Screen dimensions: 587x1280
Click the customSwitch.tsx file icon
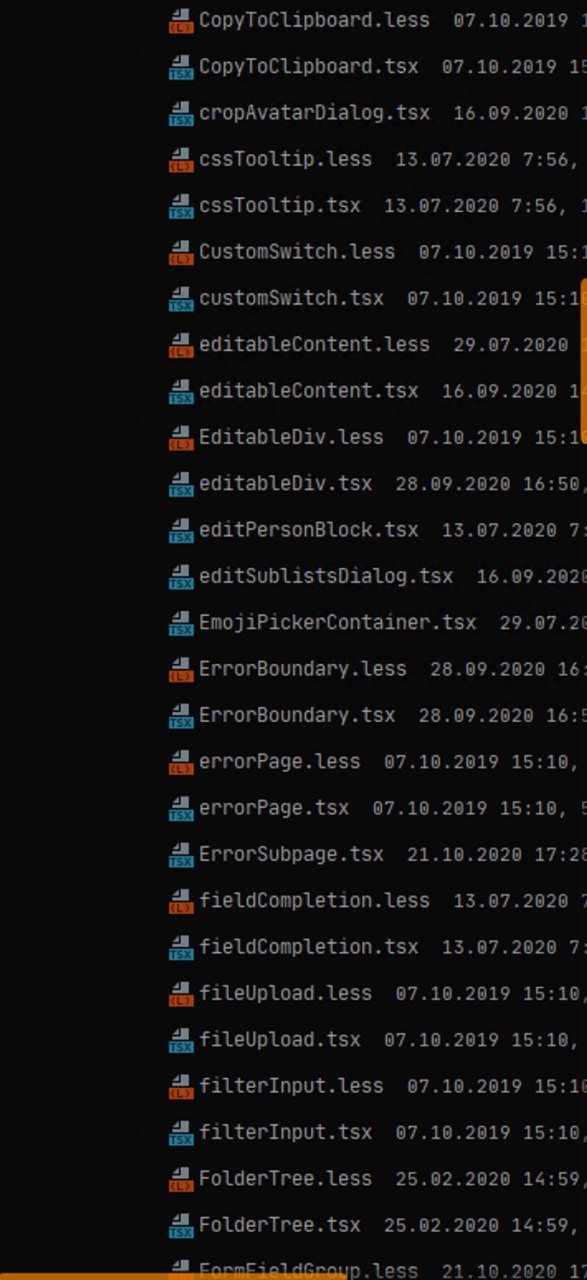181,298
